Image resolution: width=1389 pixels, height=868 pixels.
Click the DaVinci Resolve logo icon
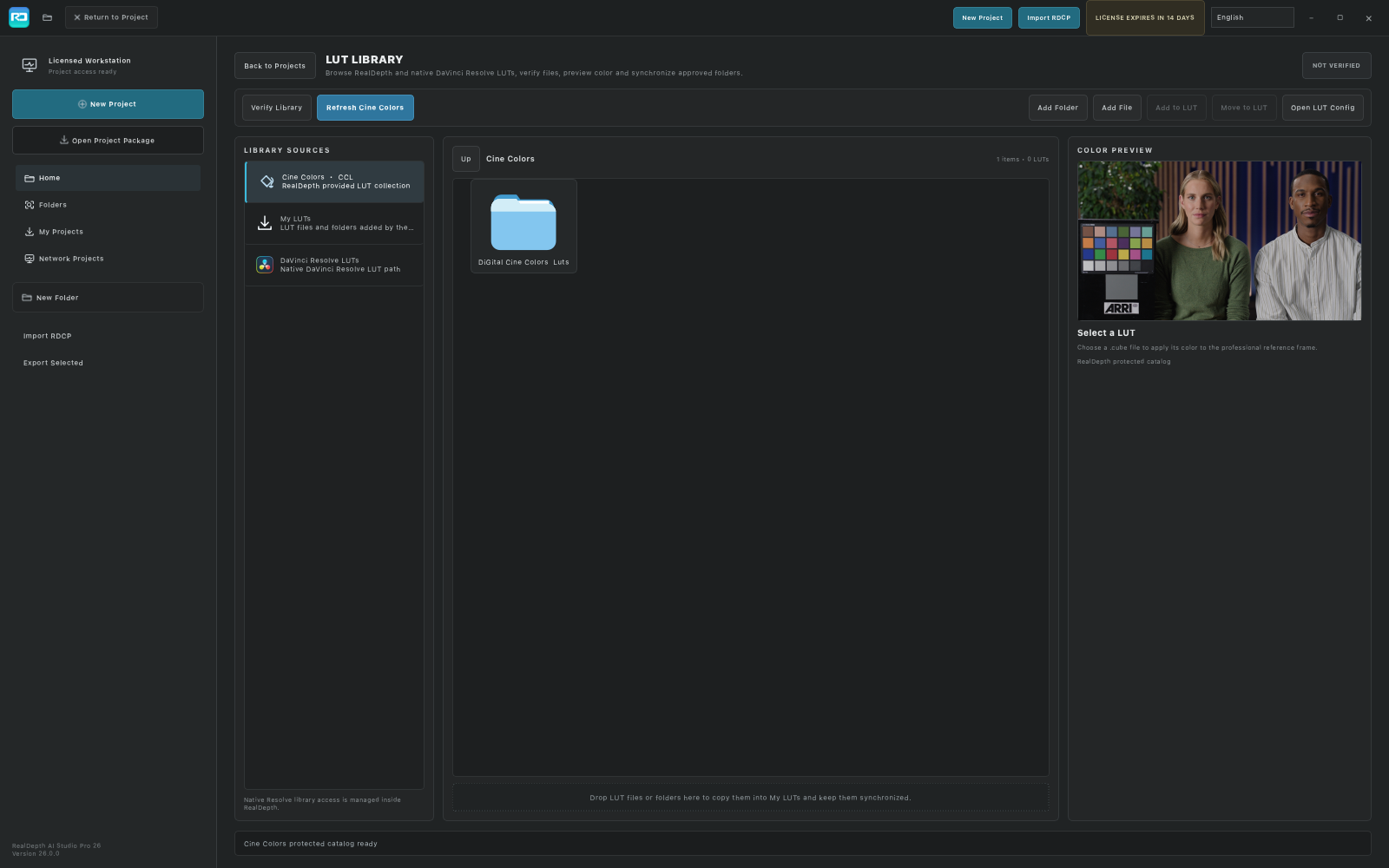tap(265, 265)
